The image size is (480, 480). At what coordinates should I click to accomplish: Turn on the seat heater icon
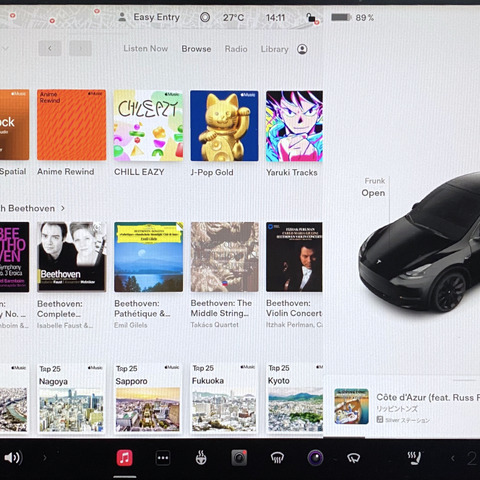414,458
